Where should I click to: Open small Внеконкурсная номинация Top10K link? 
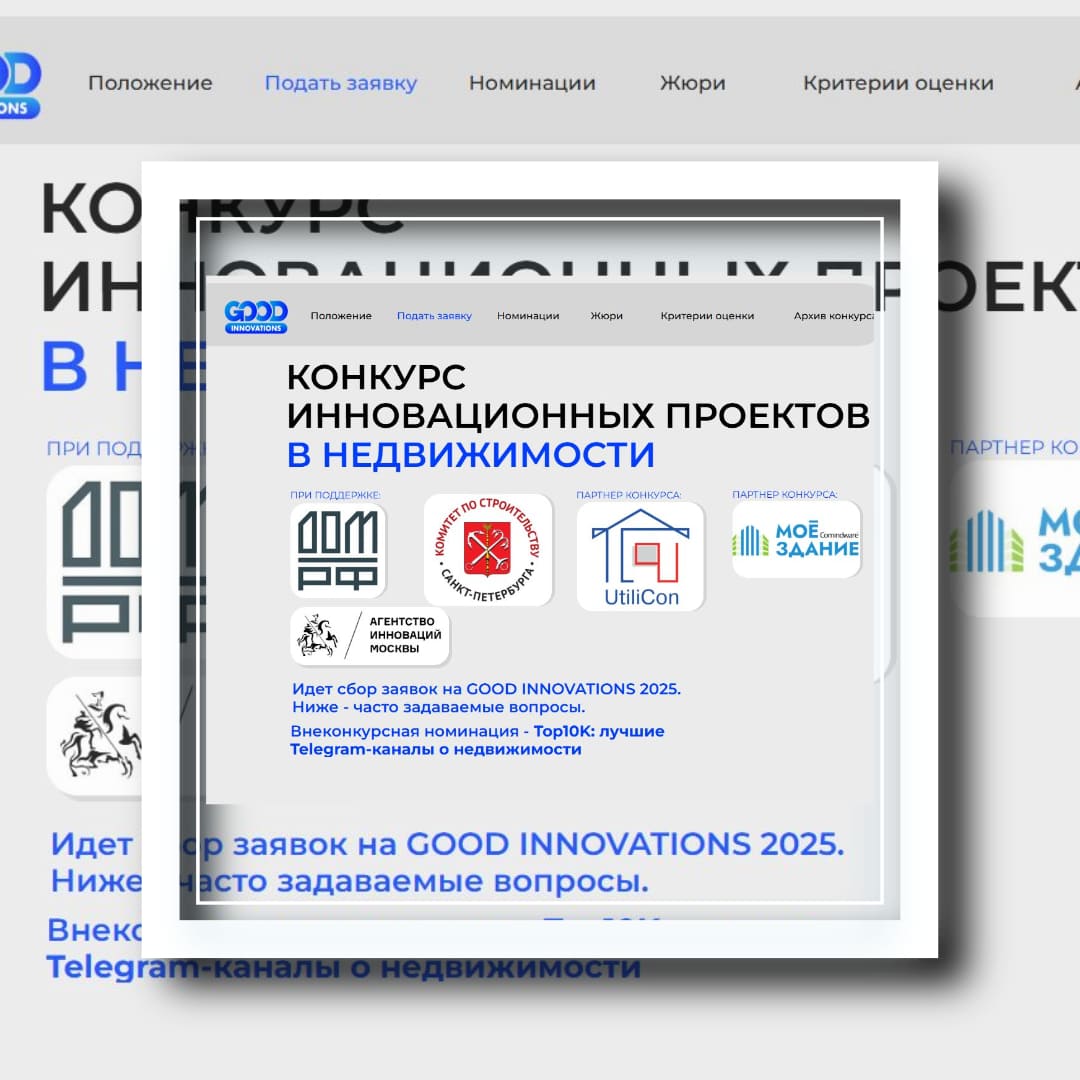(477, 731)
